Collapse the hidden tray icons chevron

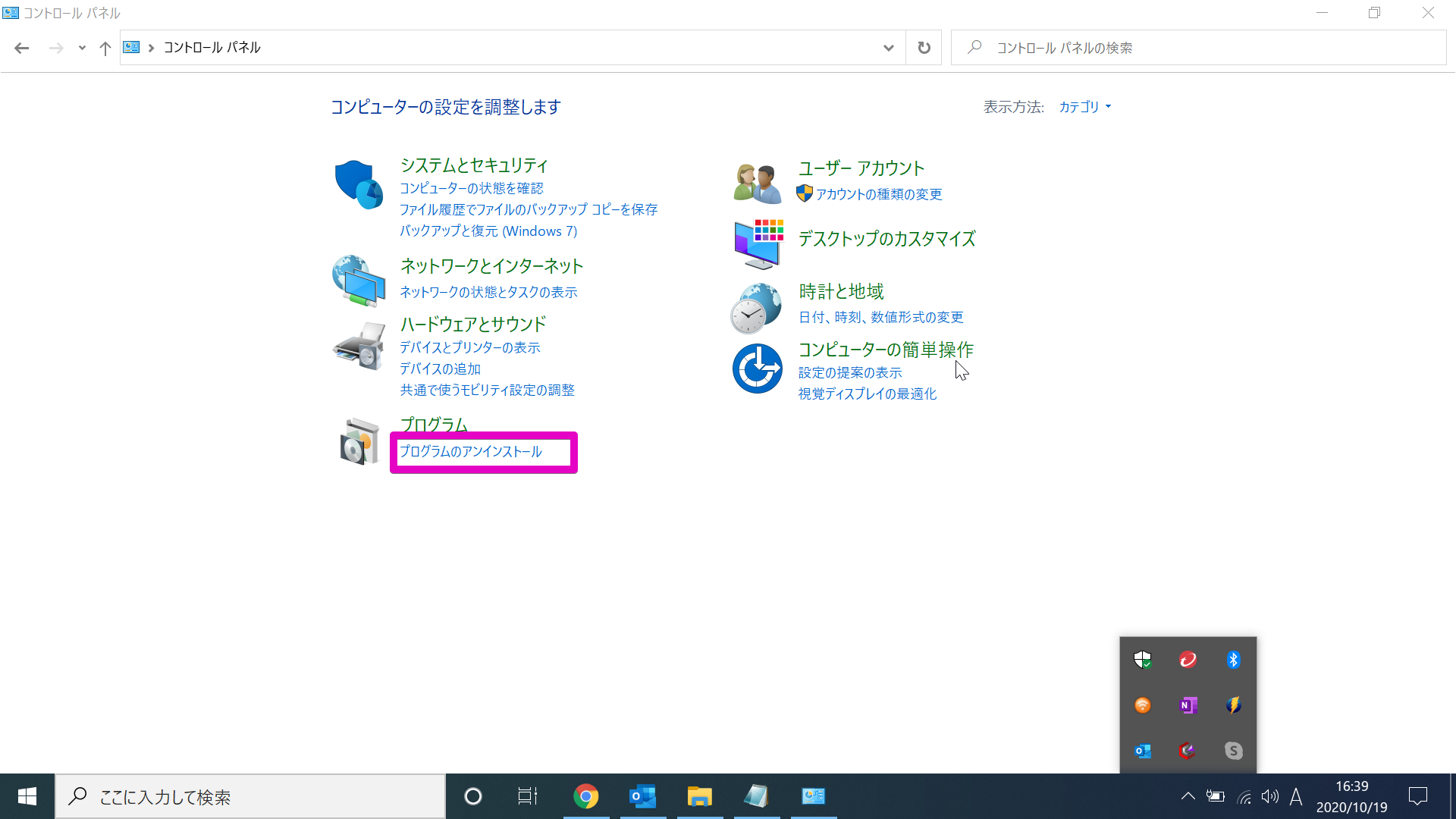(1188, 796)
